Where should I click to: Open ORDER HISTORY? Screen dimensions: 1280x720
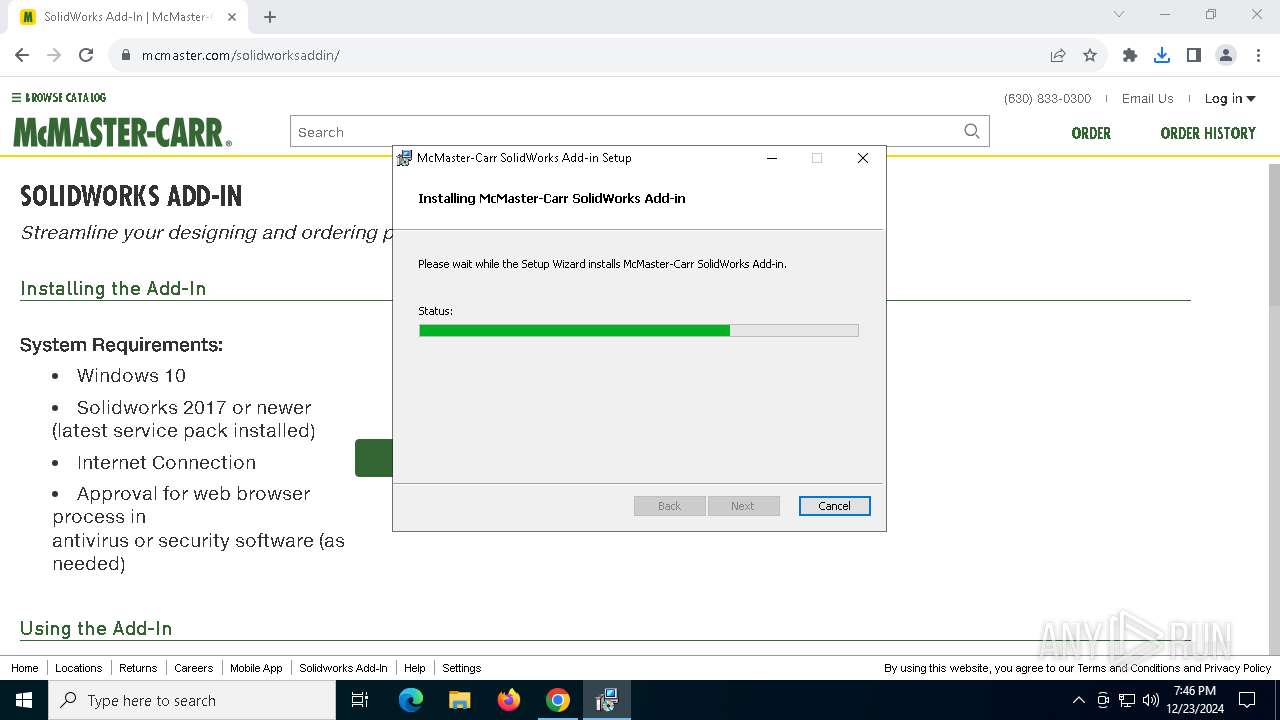coord(1208,133)
